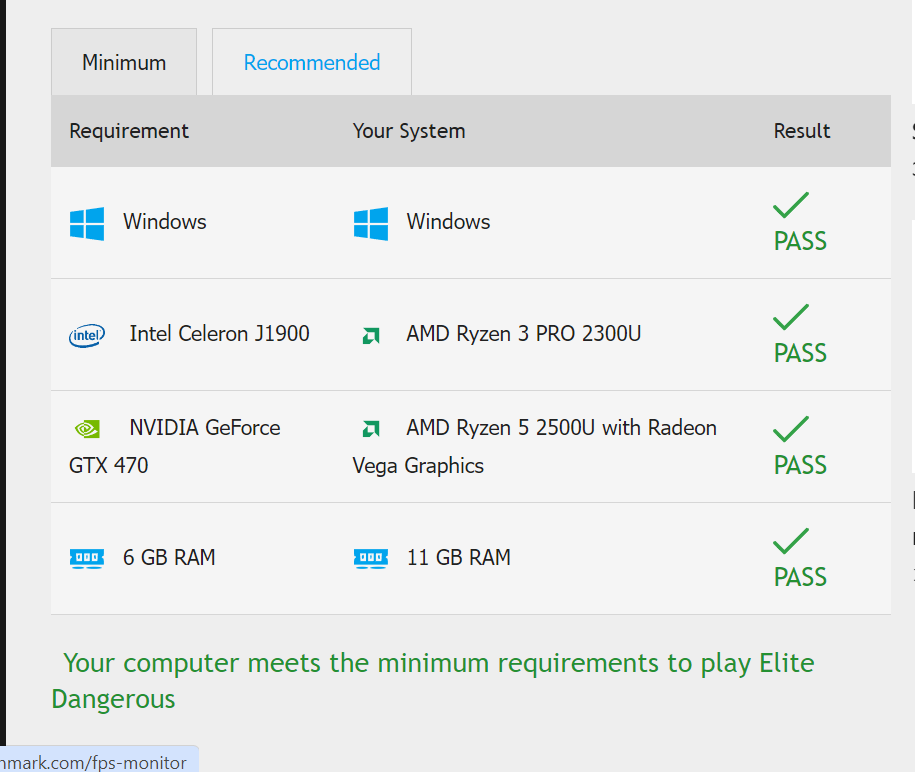Click PASS in the 6 GB RAM row
Image resolution: width=915 pixels, height=772 pixels.
pos(800,577)
